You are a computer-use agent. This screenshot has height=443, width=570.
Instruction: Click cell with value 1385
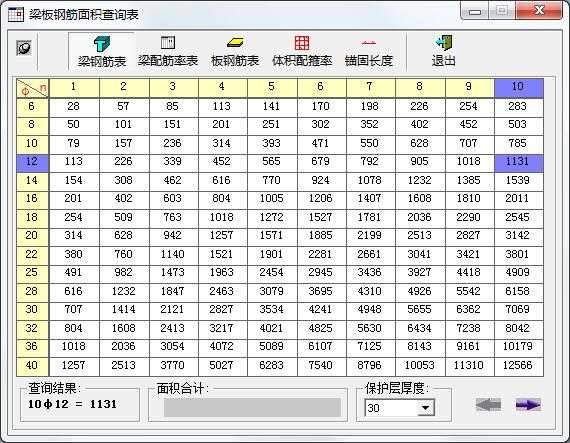point(469,181)
